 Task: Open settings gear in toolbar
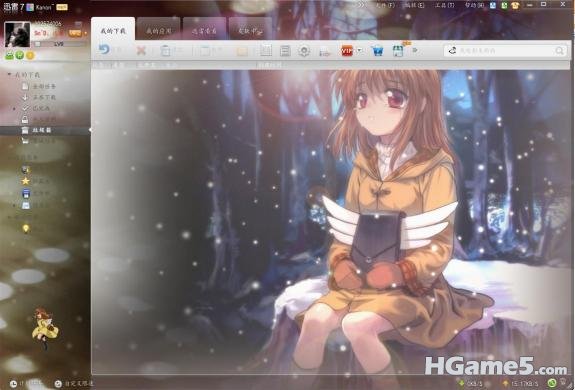pyautogui.click(x=304, y=51)
